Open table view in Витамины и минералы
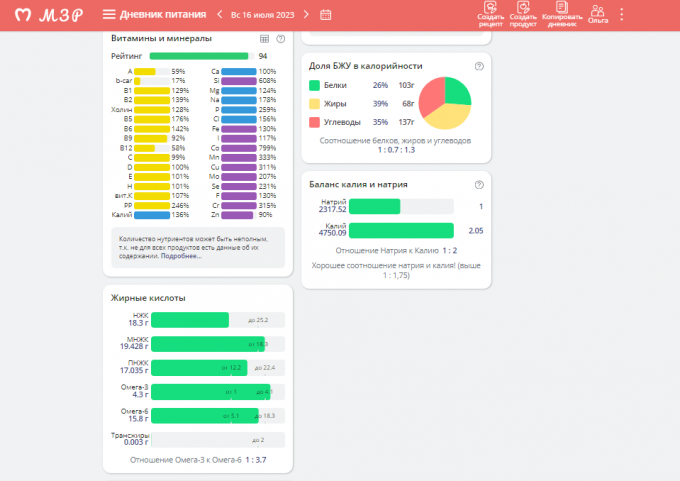 264,38
